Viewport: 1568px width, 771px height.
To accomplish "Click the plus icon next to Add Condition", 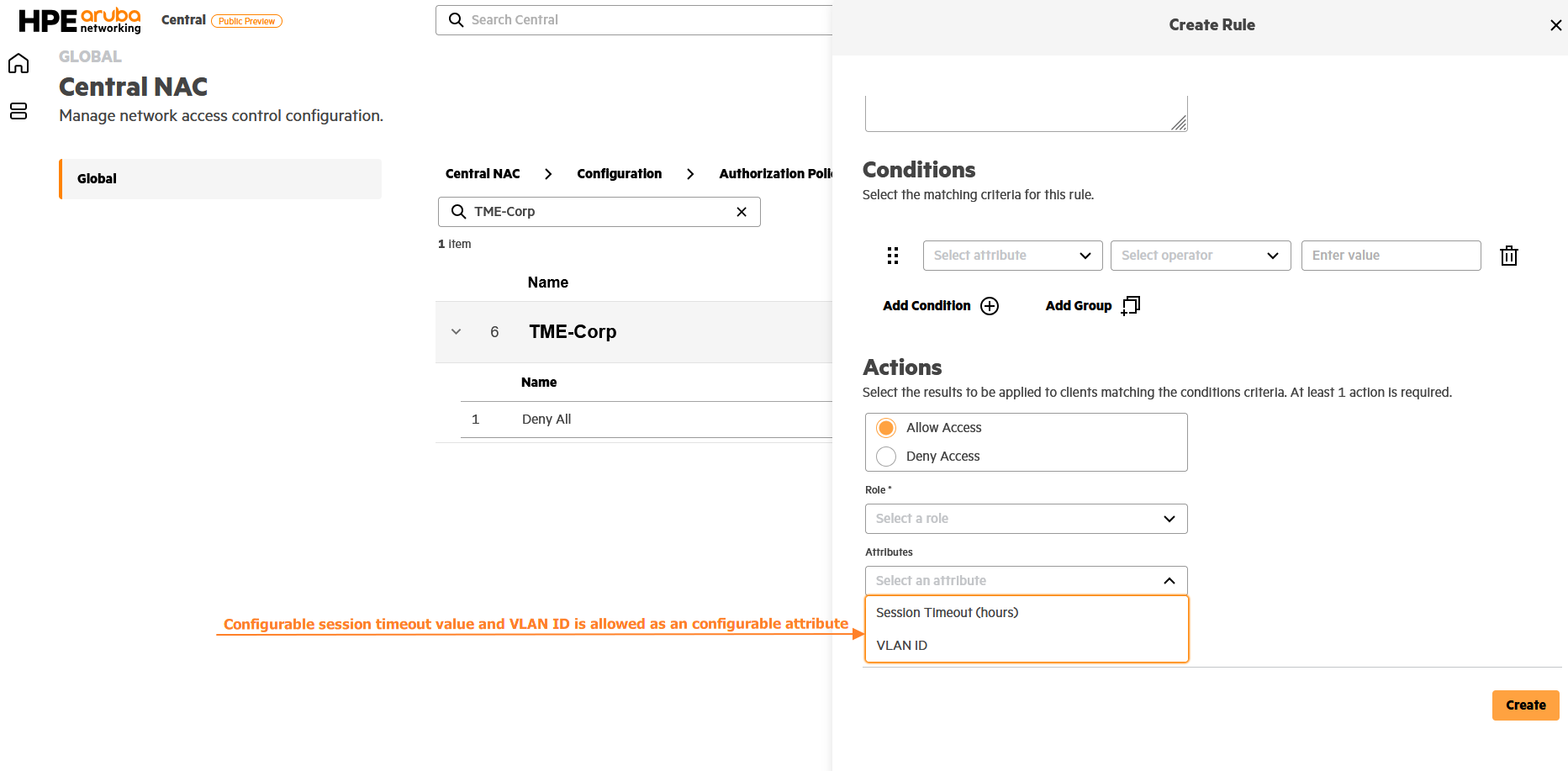I will pos(990,306).
